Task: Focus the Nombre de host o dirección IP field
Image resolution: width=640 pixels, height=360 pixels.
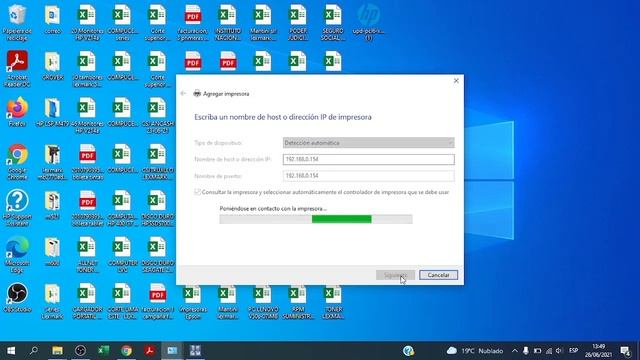Action: click(x=368, y=159)
